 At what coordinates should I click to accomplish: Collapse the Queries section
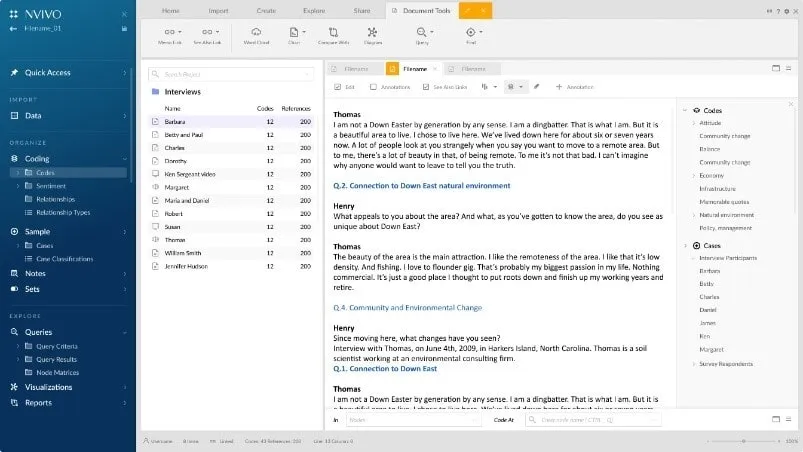coord(124,332)
